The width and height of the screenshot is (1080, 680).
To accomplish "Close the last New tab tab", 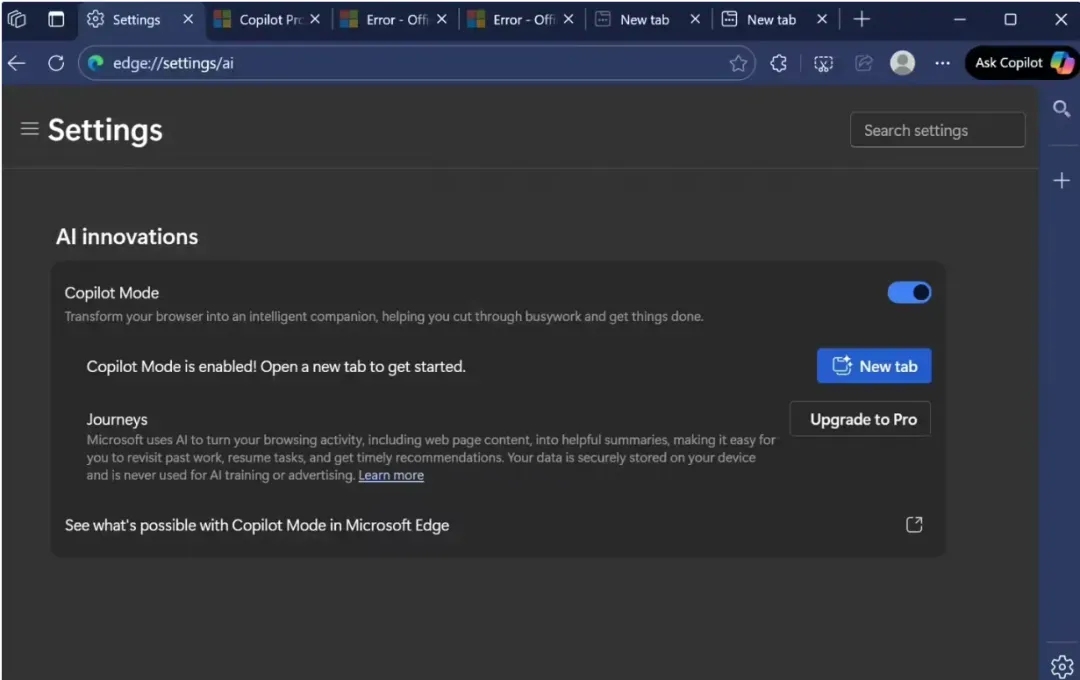I will click(x=822, y=19).
